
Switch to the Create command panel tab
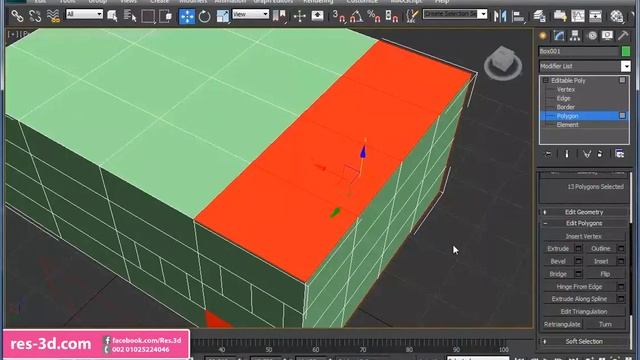coord(543,36)
